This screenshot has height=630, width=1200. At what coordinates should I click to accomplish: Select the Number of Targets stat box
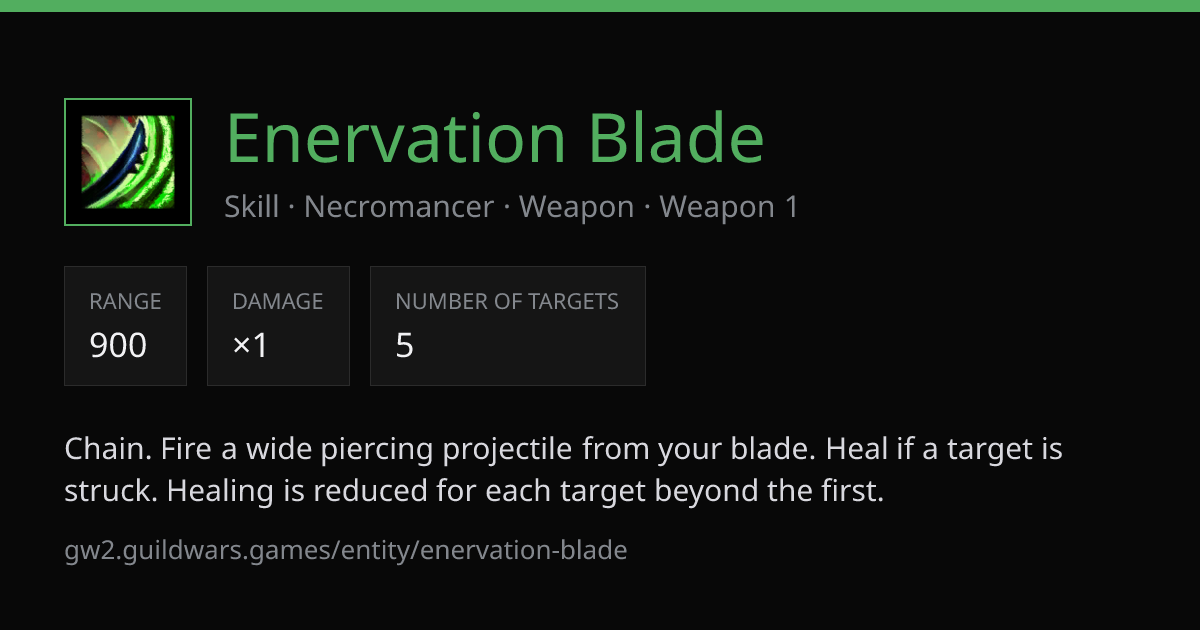coord(508,326)
